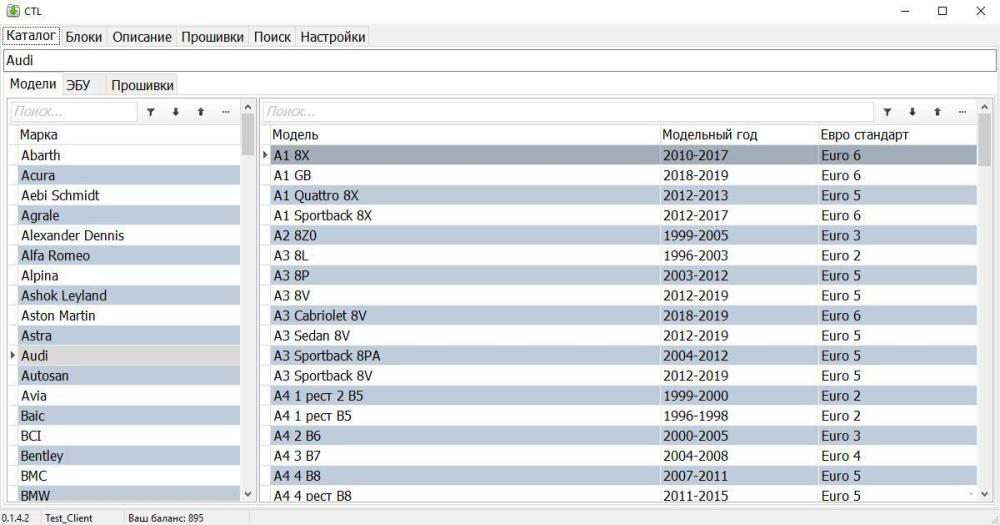The width and height of the screenshot is (1000, 525).
Task: Click the up arrow icon in model panel
Action: click(937, 112)
